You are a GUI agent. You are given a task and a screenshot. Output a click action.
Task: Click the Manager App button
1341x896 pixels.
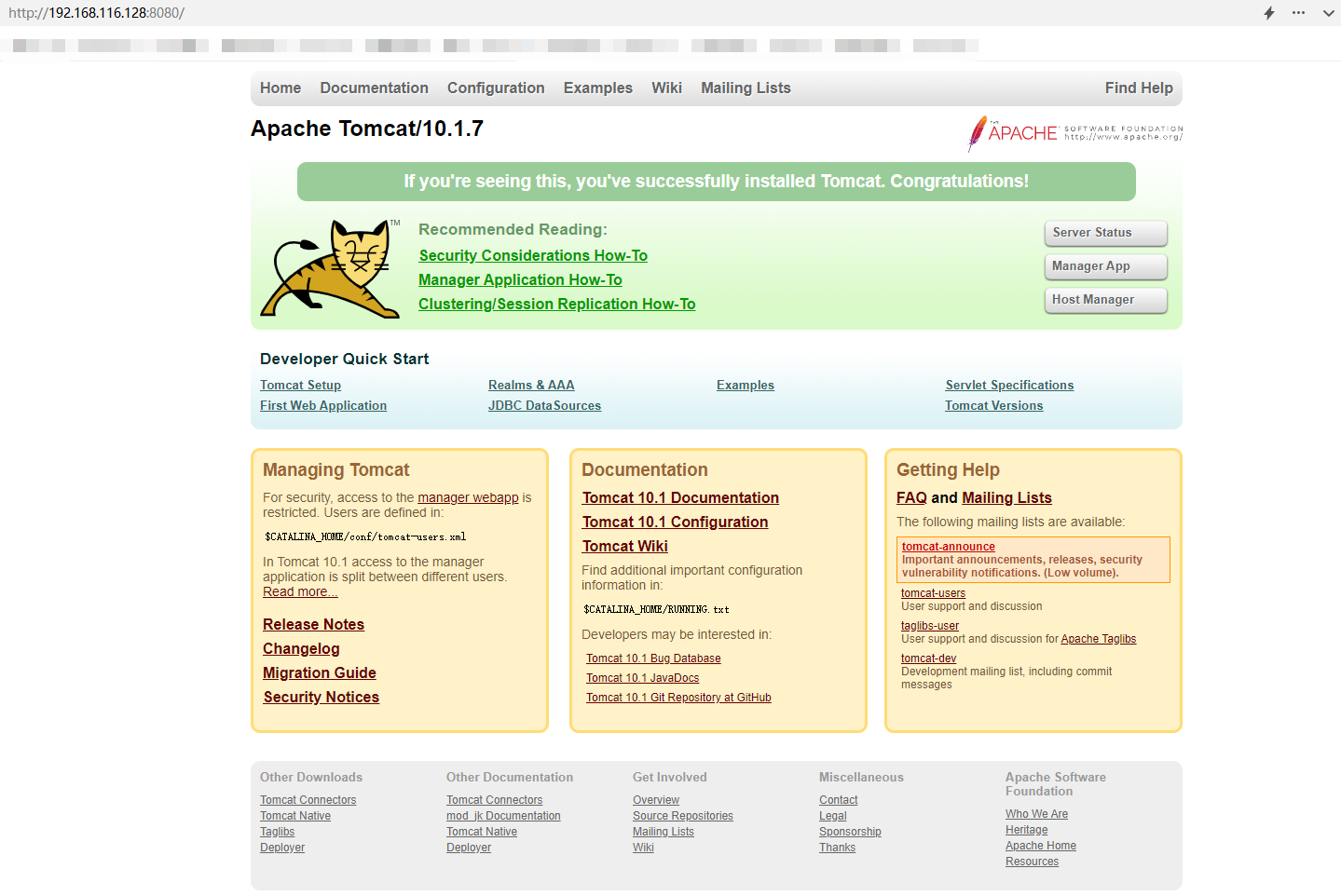[x=1105, y=266]
